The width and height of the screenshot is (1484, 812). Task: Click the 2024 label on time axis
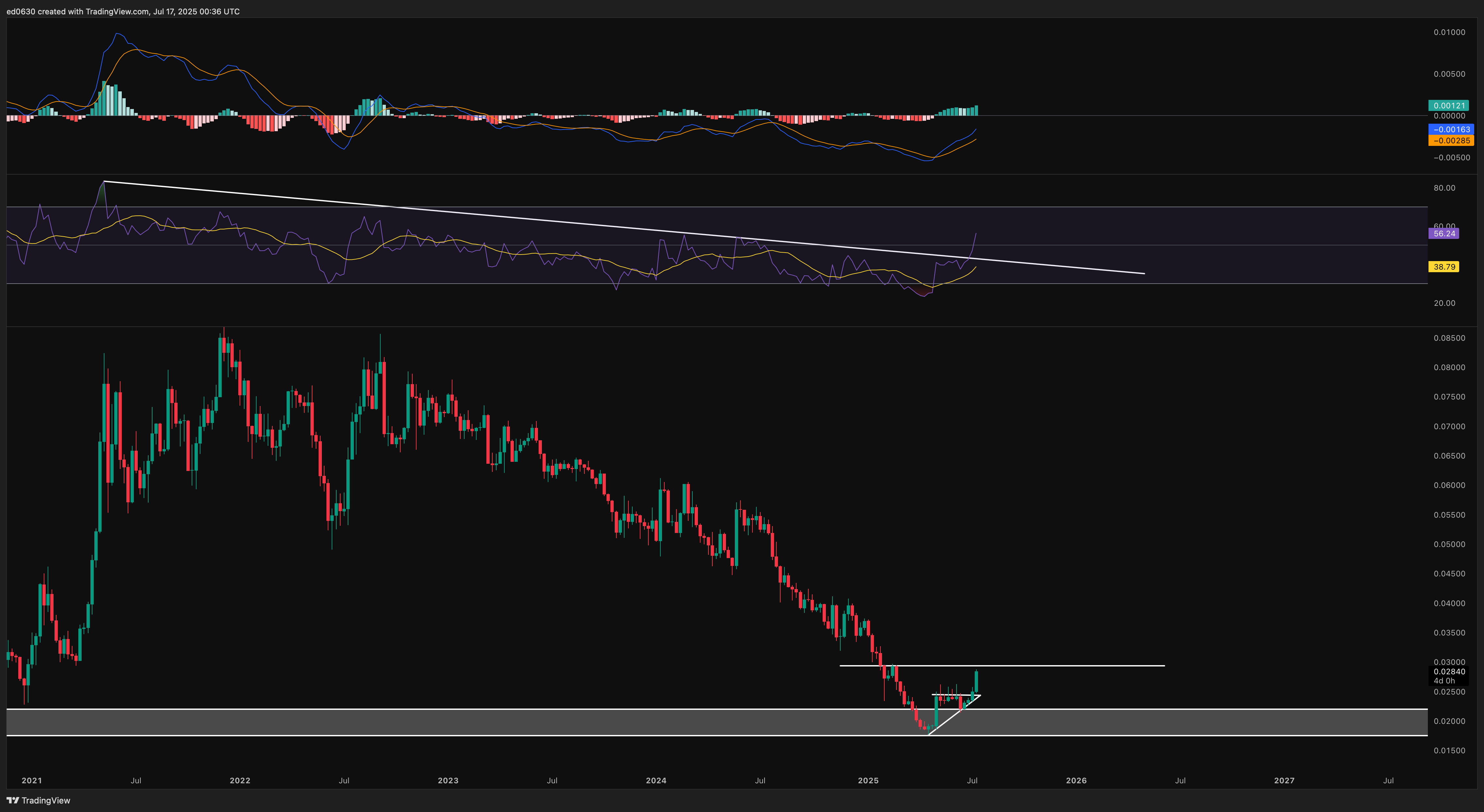pyautogui.click(x=656, y=780)
